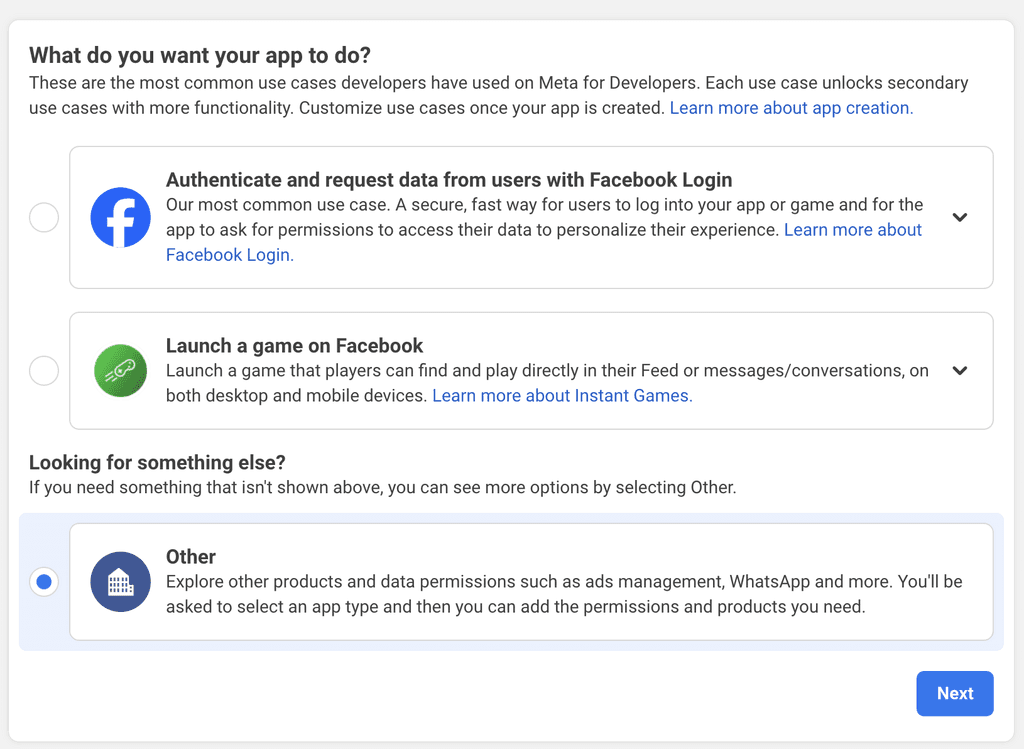Select the Other option radio button
This screenshot has height=749, width=1024.
44,581
